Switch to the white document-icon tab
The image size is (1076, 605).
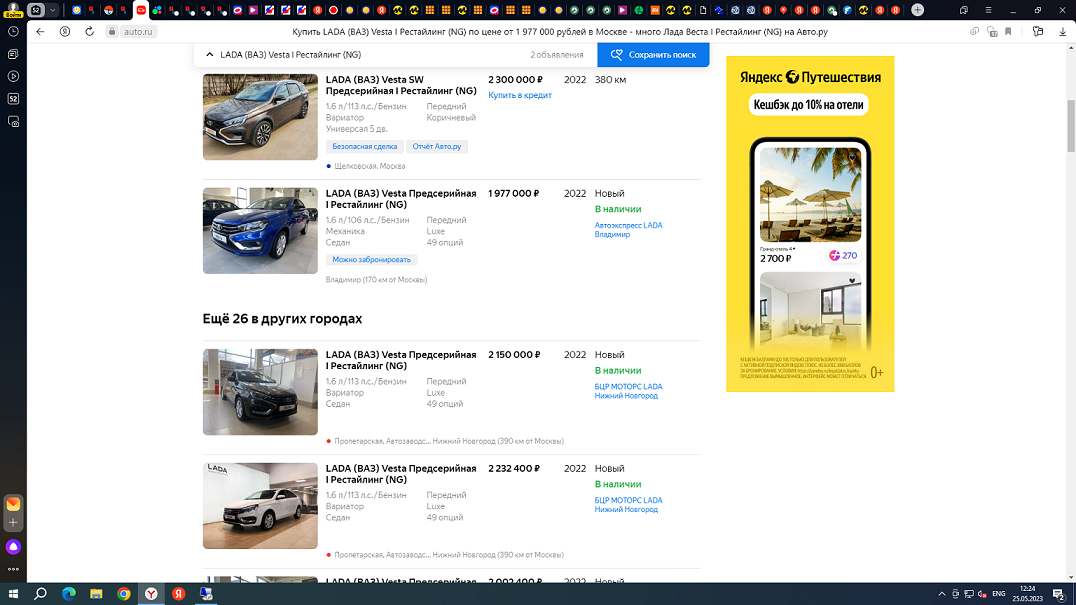point(703,10)
